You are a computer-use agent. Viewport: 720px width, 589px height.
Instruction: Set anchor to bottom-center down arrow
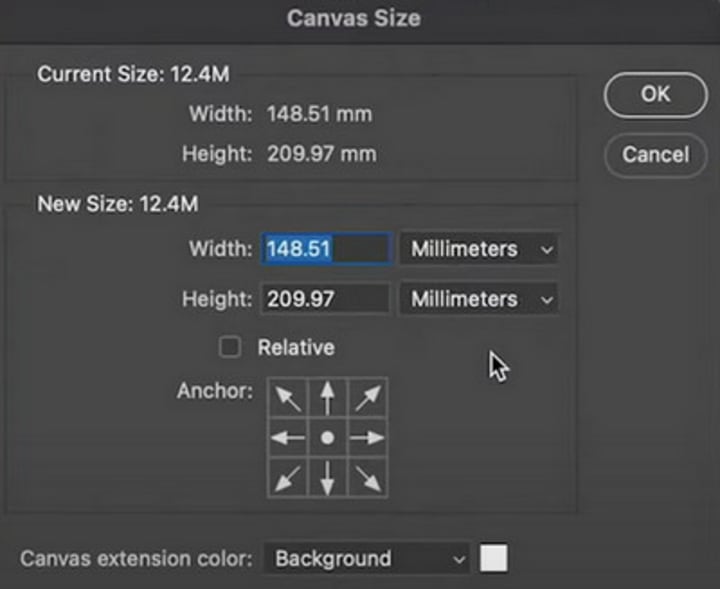point(327,477)
